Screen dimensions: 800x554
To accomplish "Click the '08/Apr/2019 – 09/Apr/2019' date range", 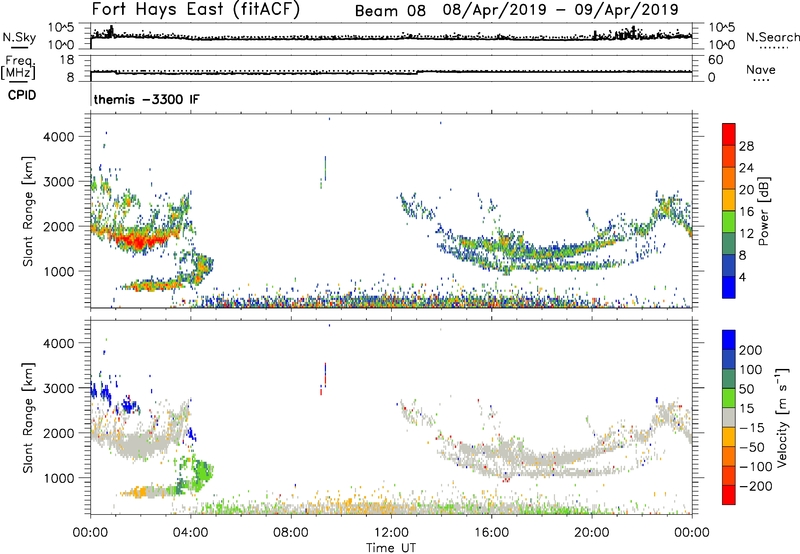I will [x=561, y=10].
